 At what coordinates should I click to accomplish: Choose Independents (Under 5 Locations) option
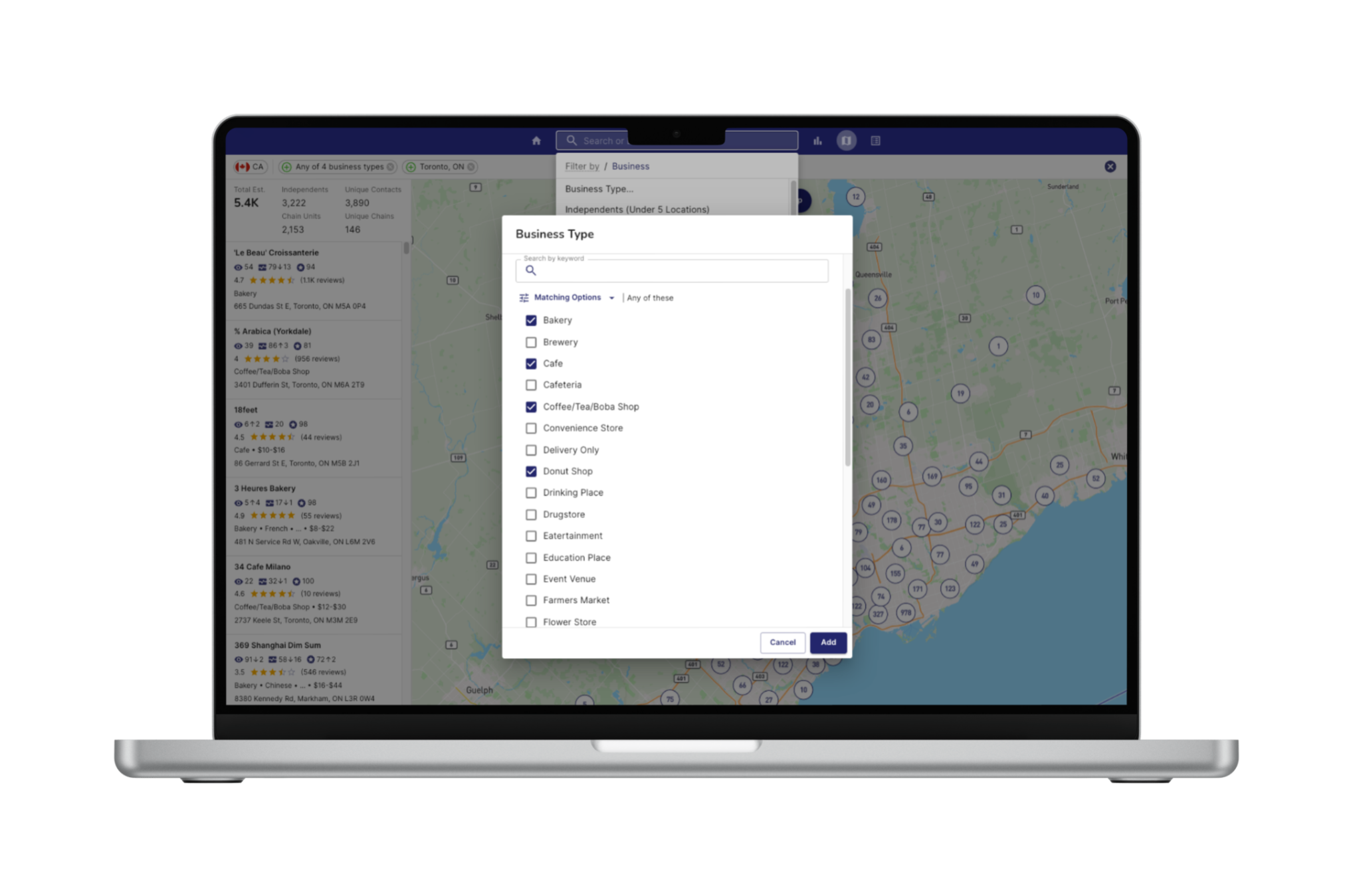637,209
